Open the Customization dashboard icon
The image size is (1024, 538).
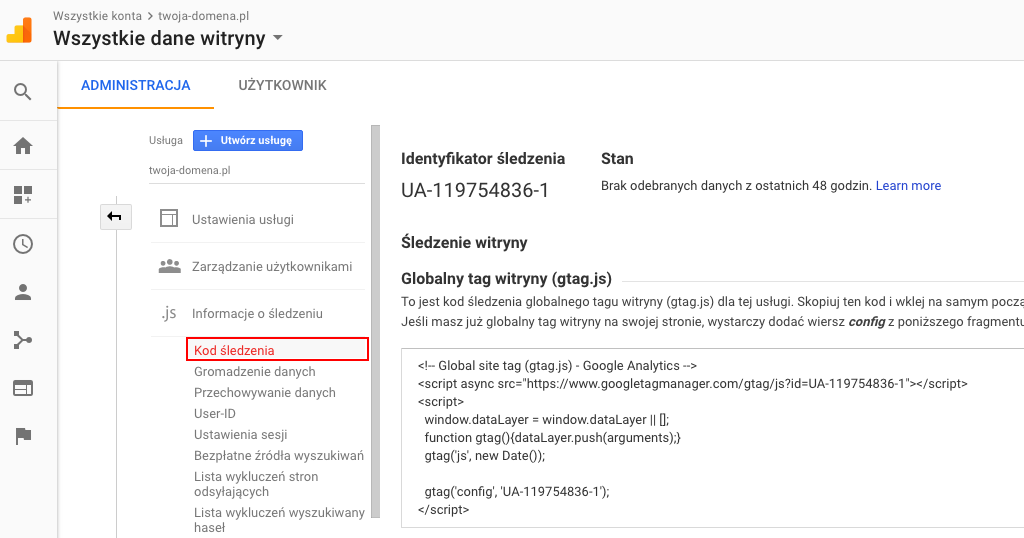pyautogui.click(x=23, y=195)
